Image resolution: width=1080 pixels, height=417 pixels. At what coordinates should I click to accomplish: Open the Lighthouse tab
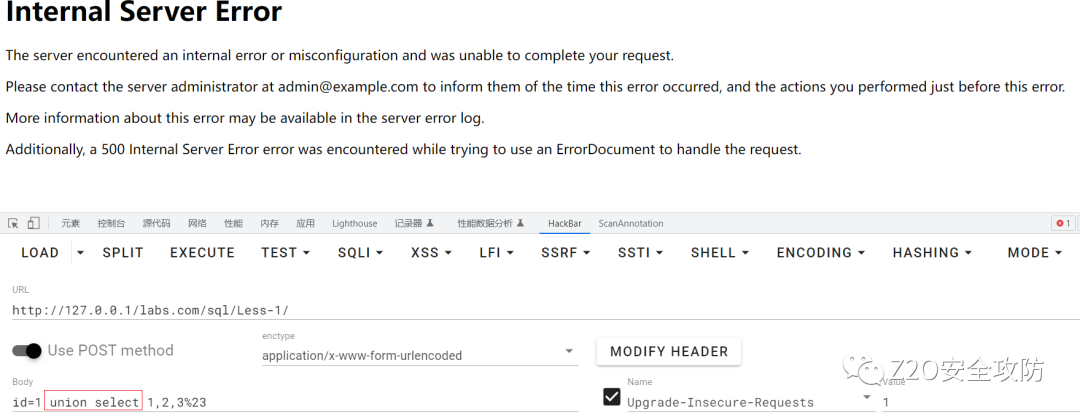(x=354, y=223)
